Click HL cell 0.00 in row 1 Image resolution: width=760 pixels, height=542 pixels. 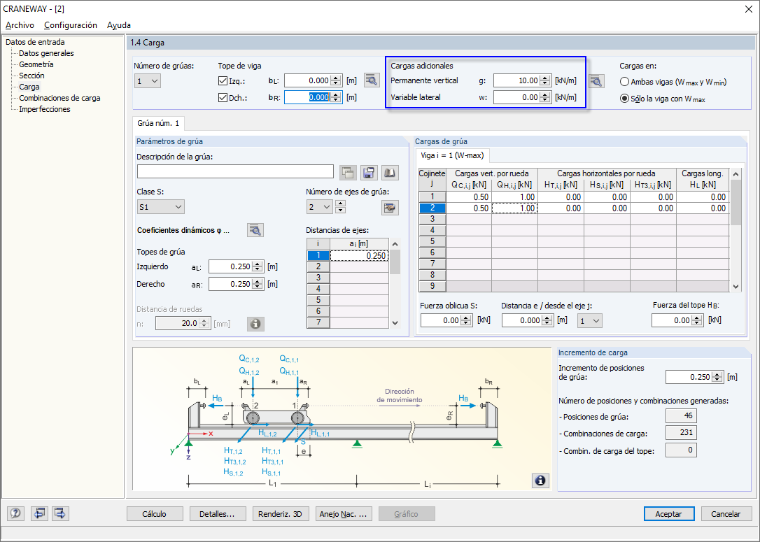click(702, 197)
